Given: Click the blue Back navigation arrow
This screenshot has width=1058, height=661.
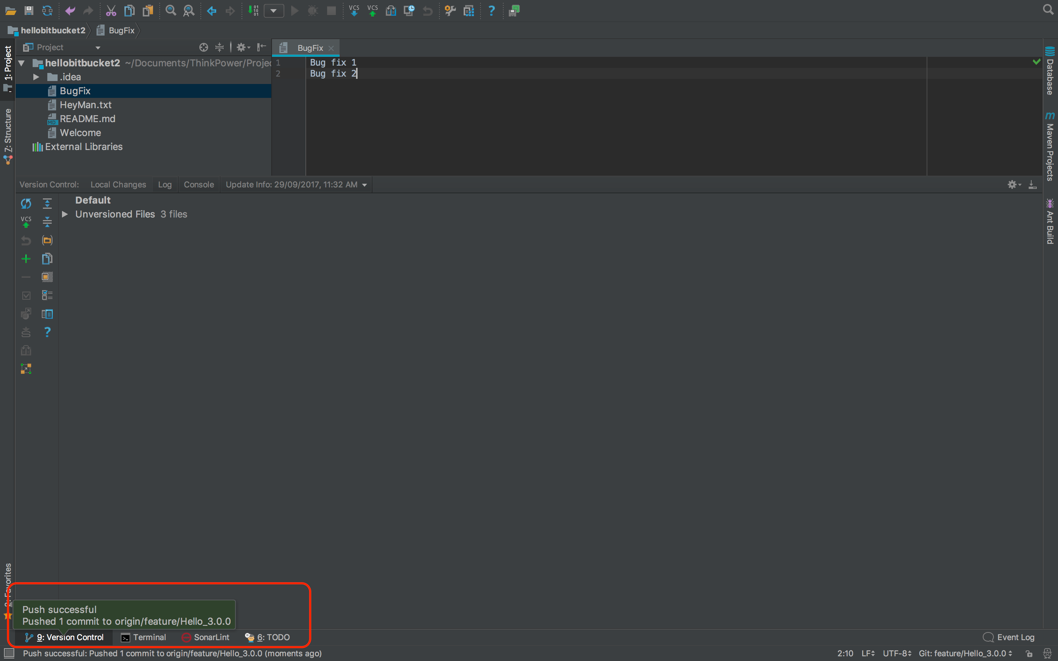Looking at the screenshot, I should click(x=212, y=11).
